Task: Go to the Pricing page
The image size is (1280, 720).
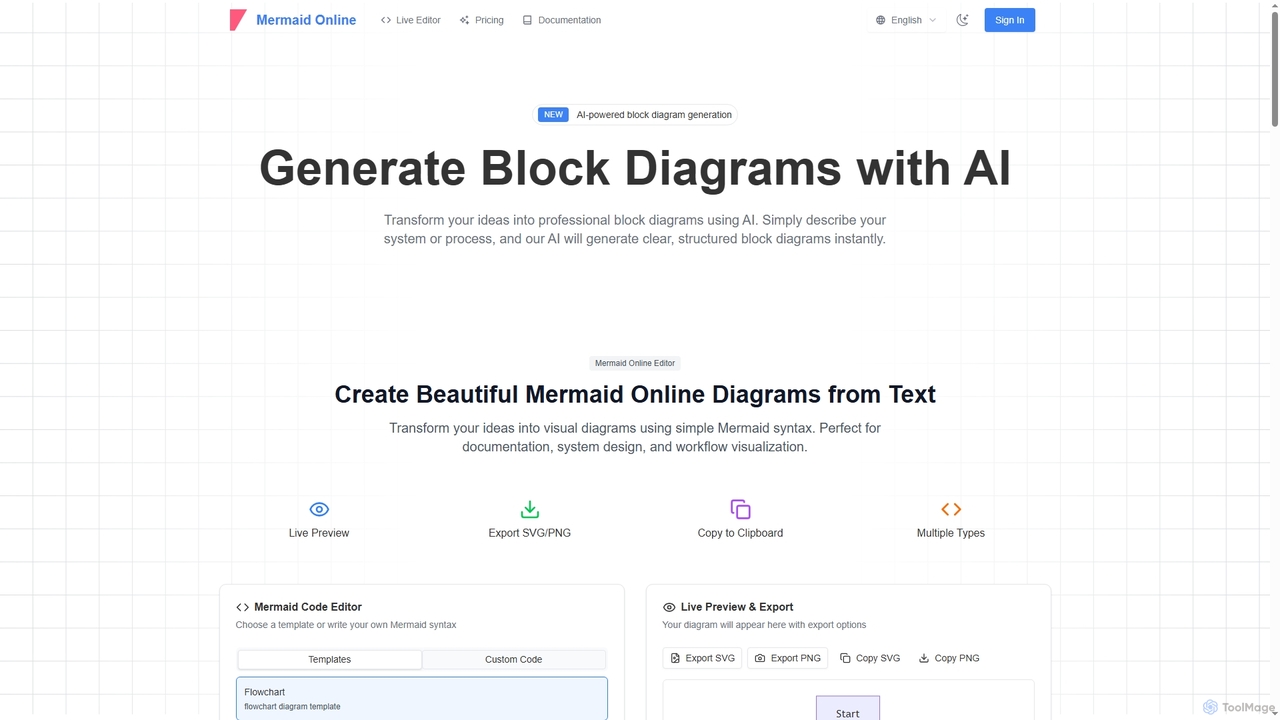Action: [481, 20]
